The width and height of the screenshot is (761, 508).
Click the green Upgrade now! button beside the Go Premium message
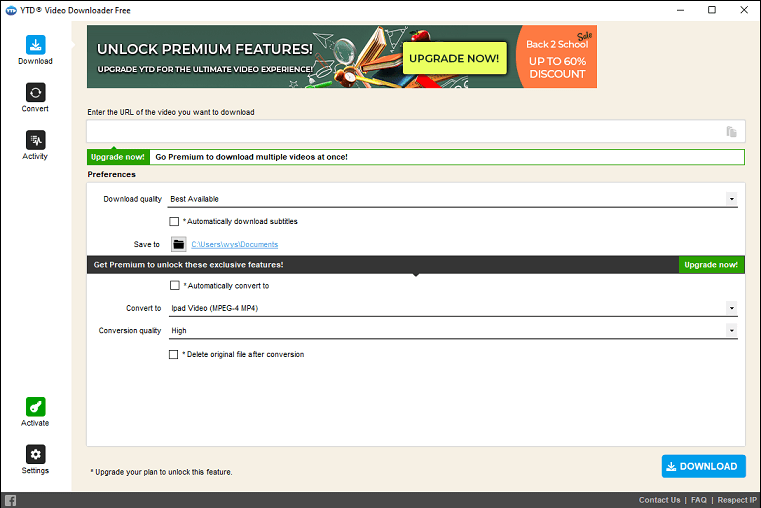[x=118, y=157]
